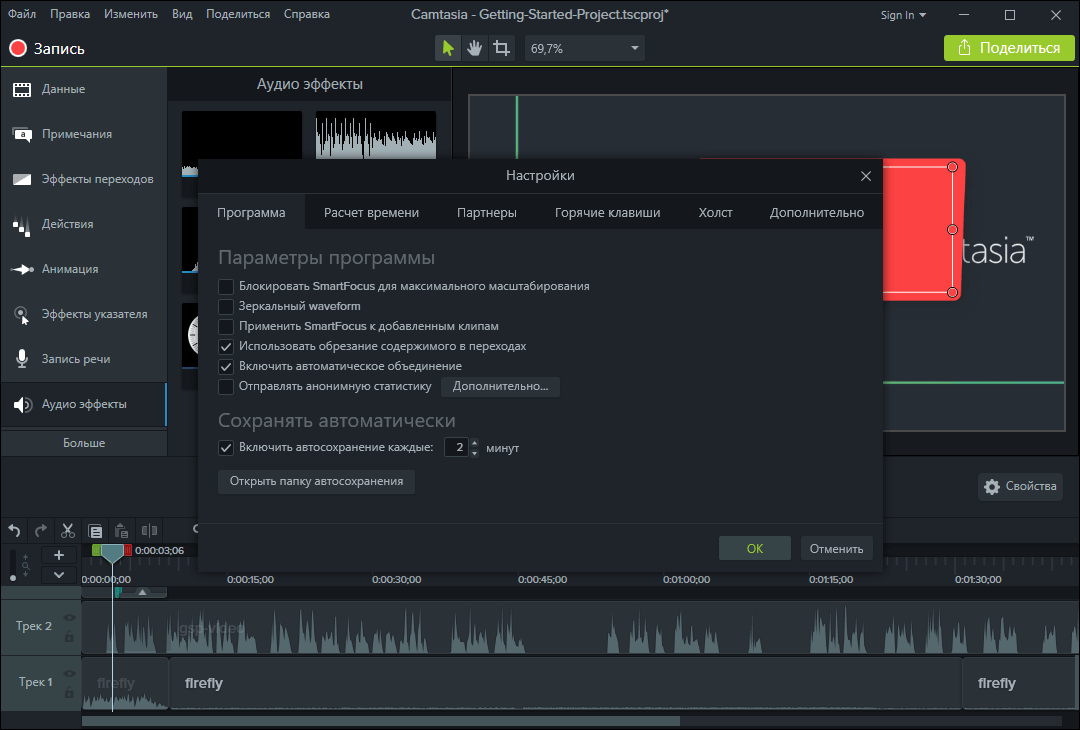The width and height of the screenshot is (1080, 730).
Task: Click autosave minutes input field
Action: (x=457, y=448)
